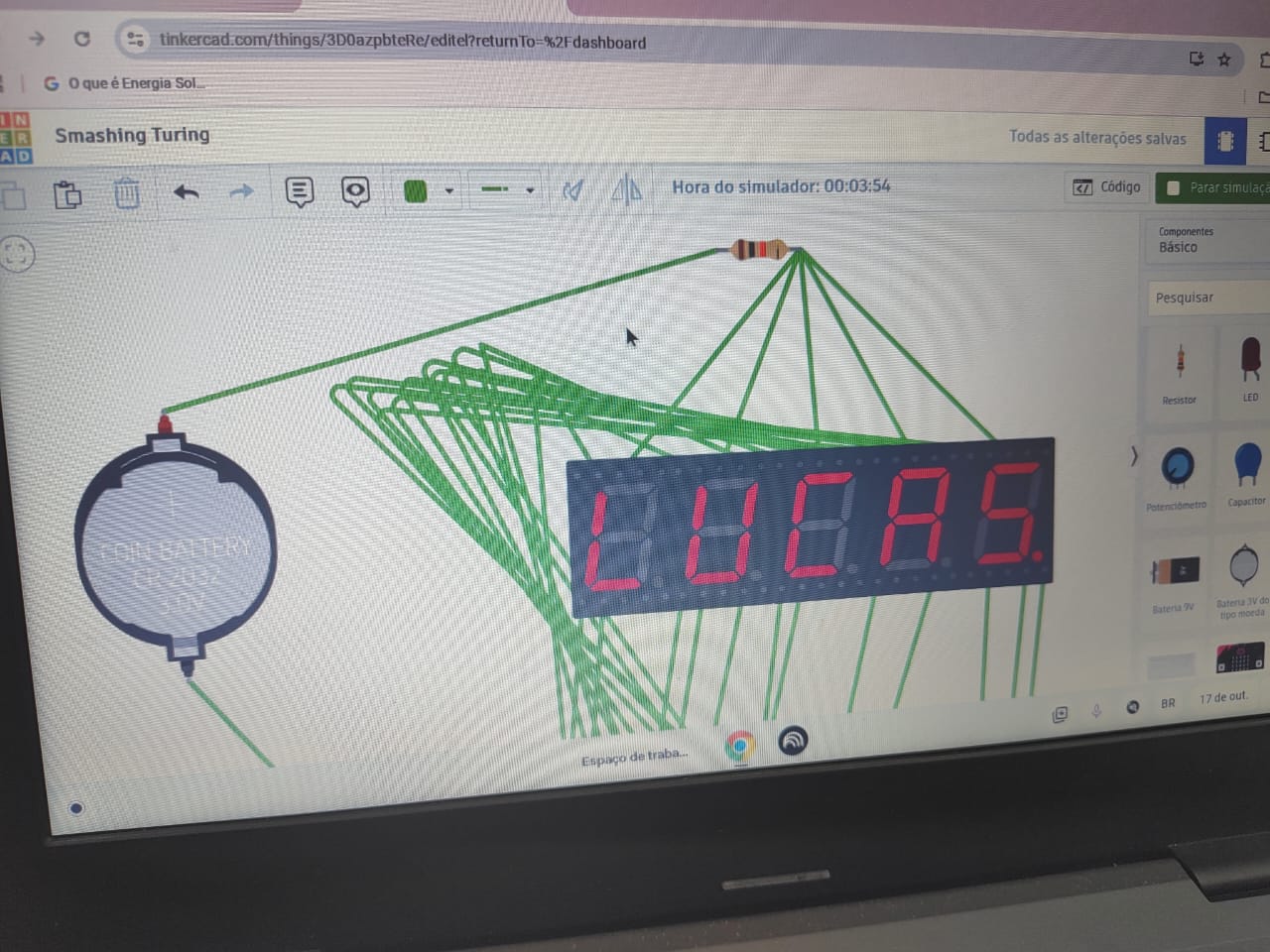This screenshot has height=952, width=1270.
Task: Switch to circuit view icon in header
Action: [x=1225, y=142]
